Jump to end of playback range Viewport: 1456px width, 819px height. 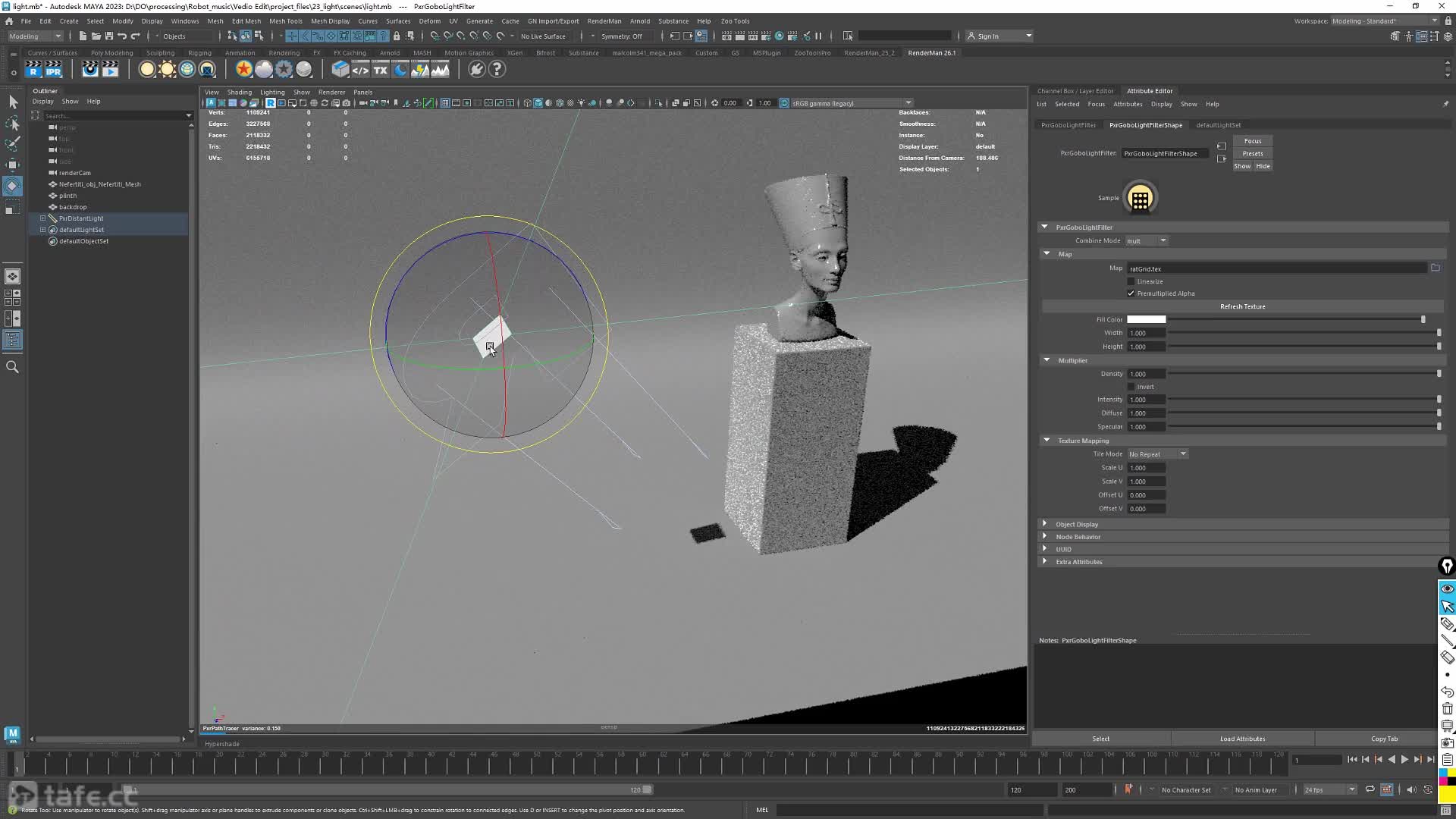point(1430,759)
